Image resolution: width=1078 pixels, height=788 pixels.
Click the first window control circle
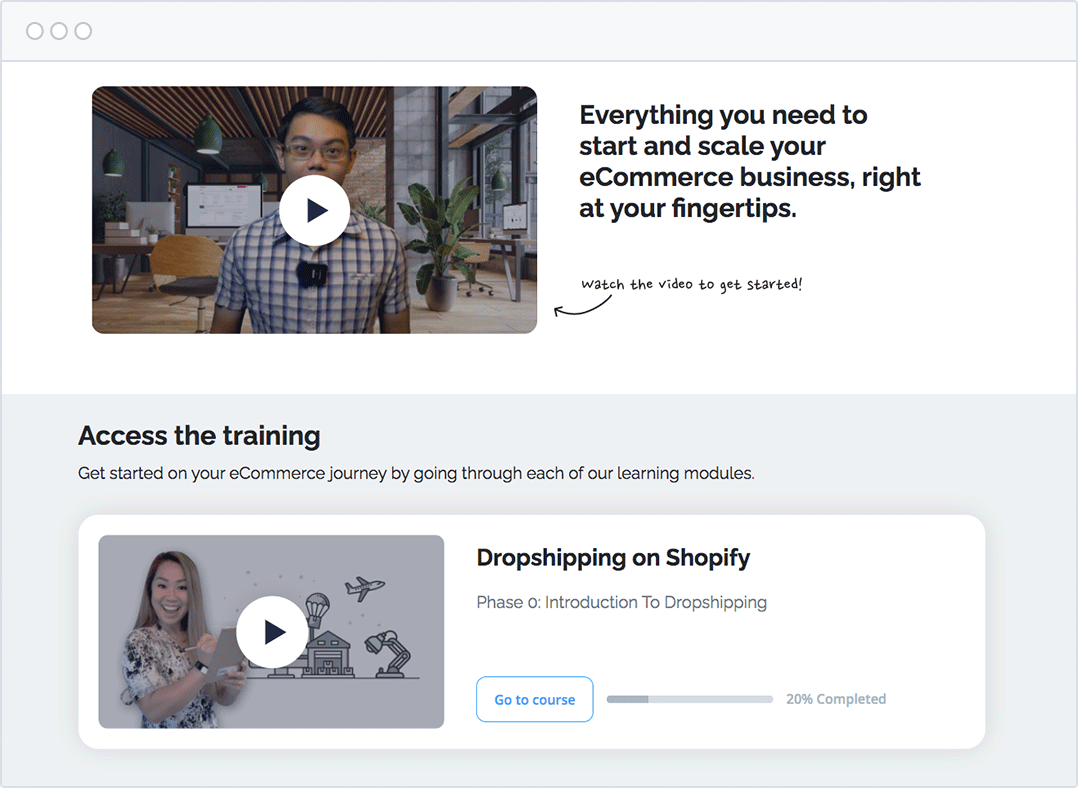click(34, 31)
